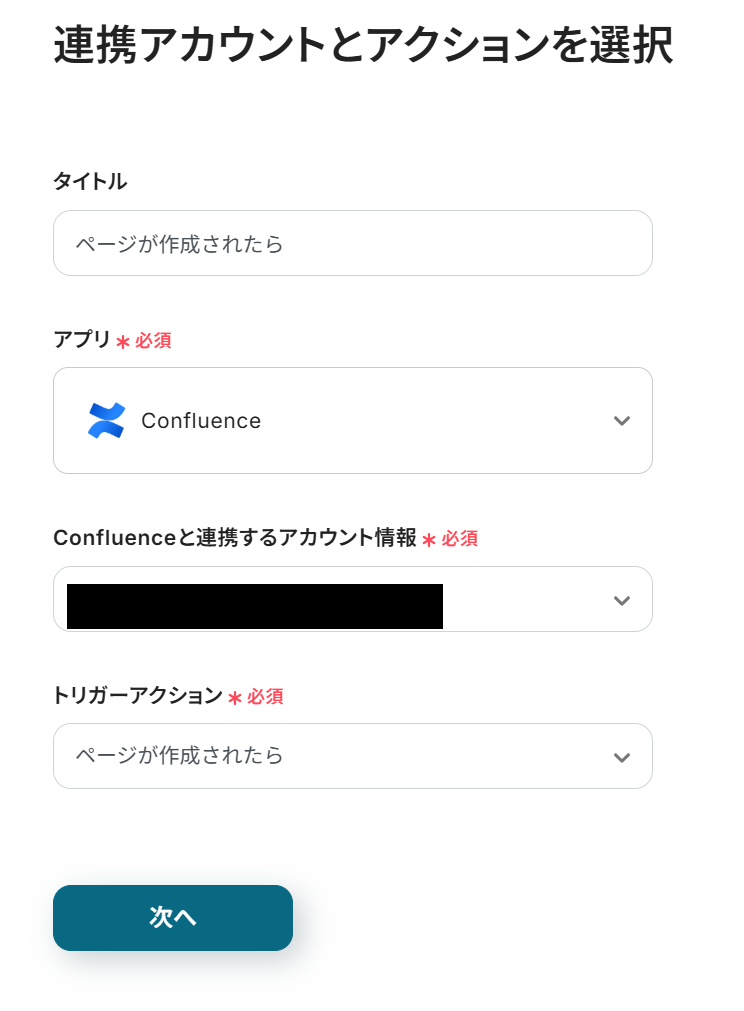Focus the タイトル text input field
Image resolution: width=744 pixels, height=1011 pixels.
point(352,243)
